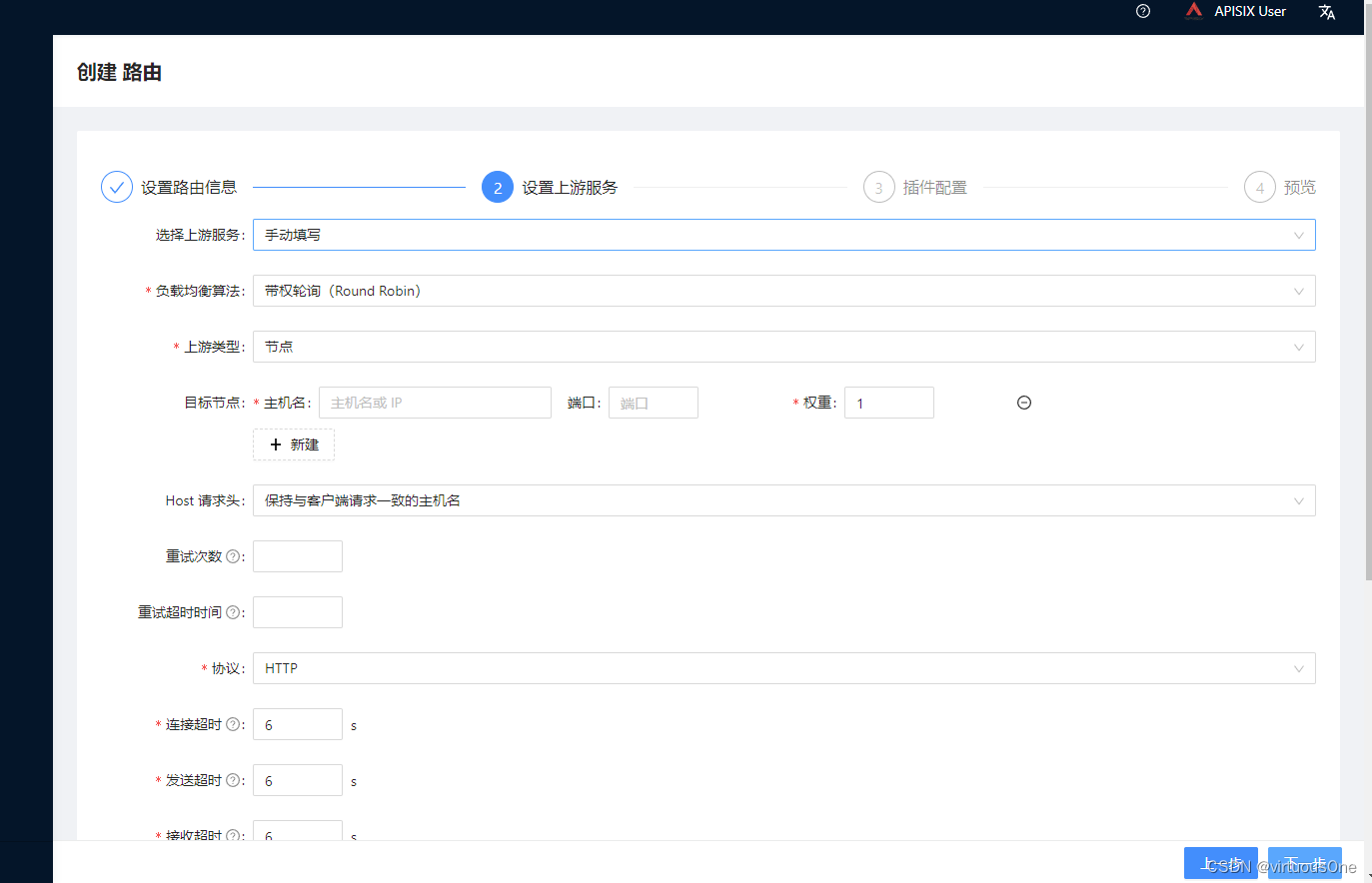This screenshot has height=883, width=1372.
Task: Click the completed step checkmark icon
Action: 117,187
